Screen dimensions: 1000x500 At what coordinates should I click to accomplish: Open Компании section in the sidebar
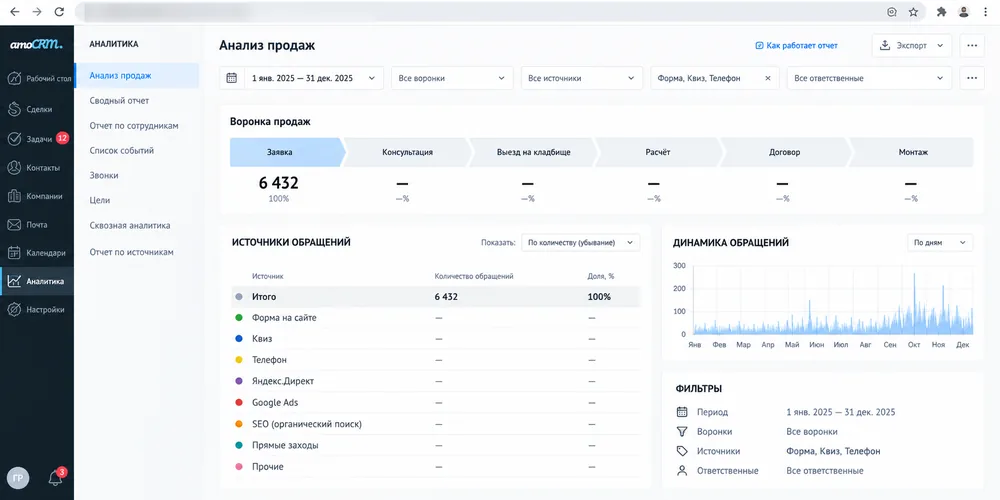37,196
